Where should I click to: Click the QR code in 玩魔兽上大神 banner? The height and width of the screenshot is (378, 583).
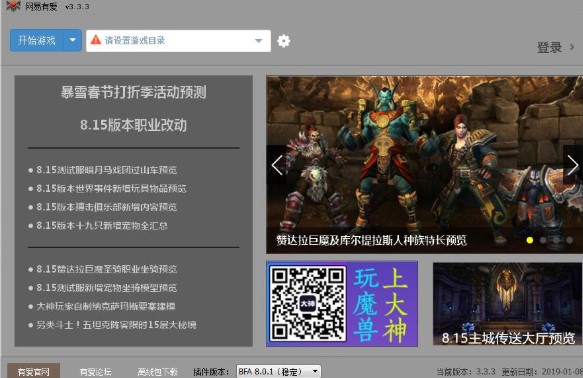click(x=307, y=304)
